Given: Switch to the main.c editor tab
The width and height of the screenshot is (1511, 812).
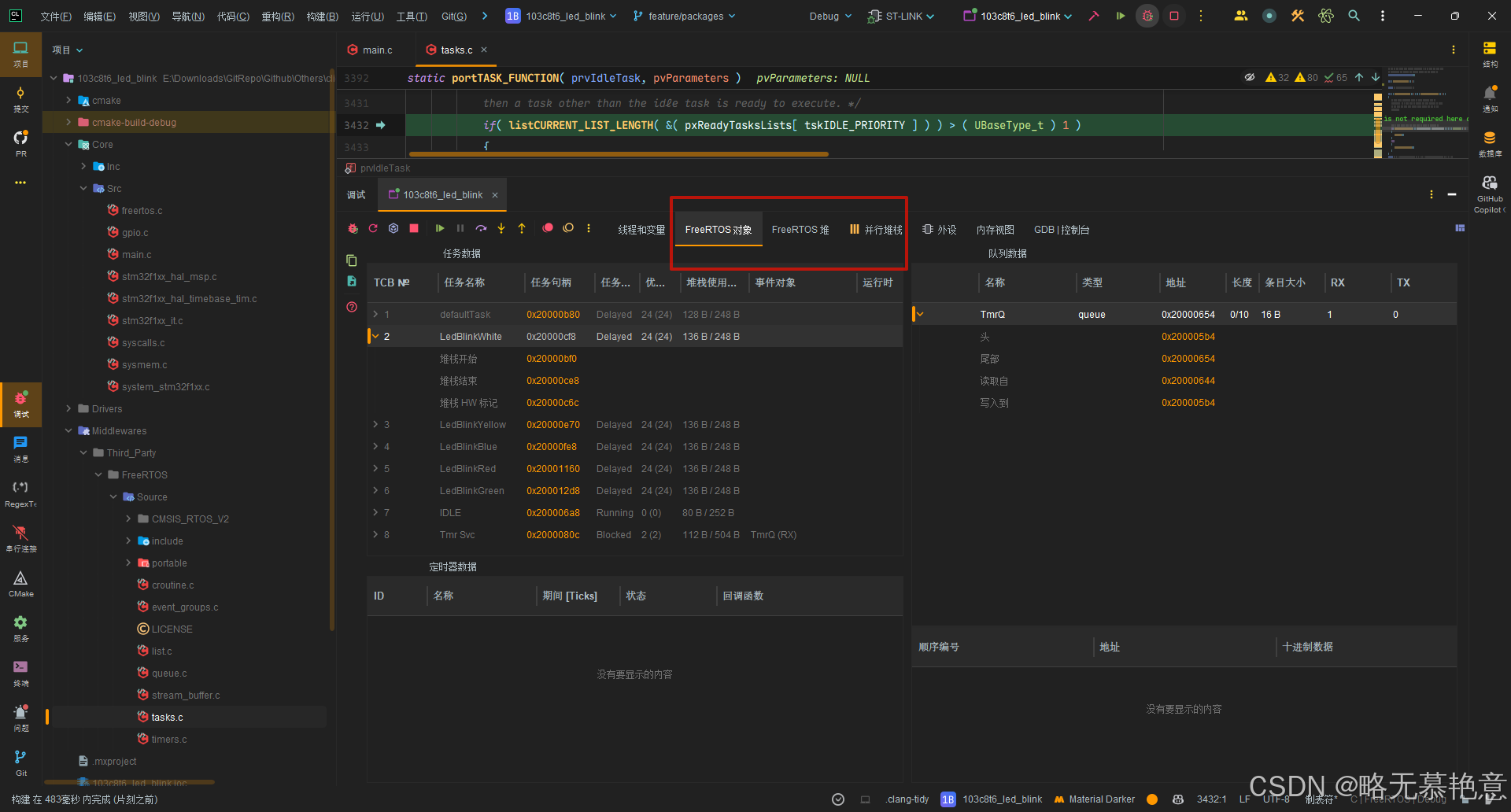Looking at the screenshot, I should coord(369,50).
